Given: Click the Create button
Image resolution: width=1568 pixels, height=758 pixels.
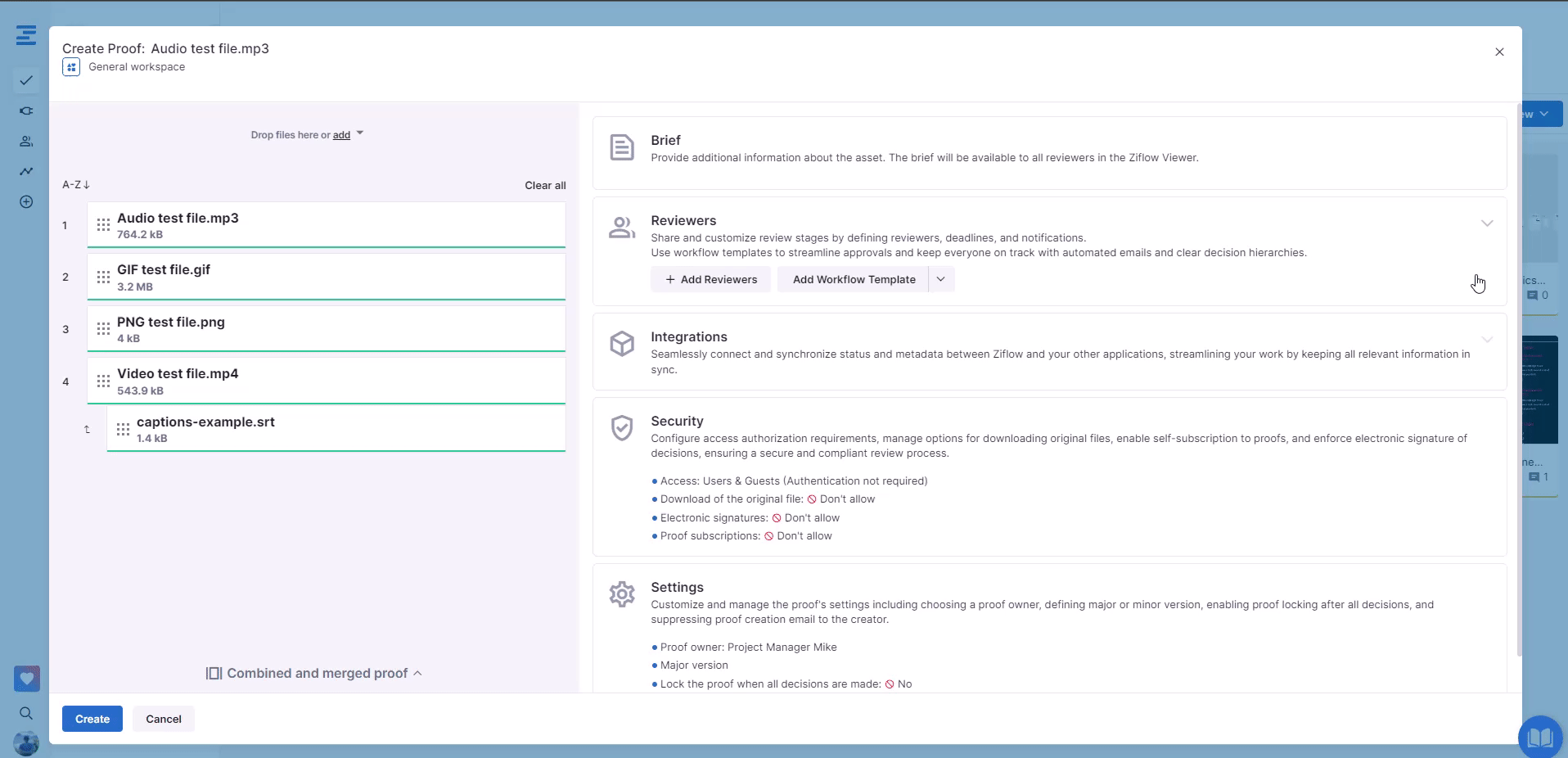Looking at the screenshot, I should 92,719.
